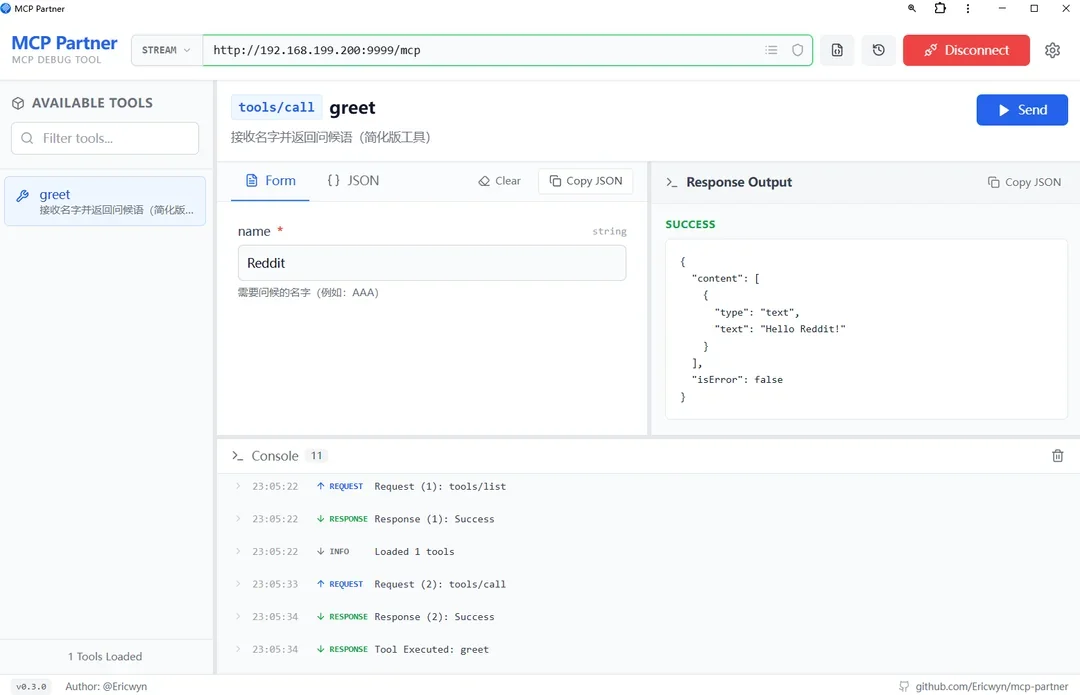Click the name field containing Reddit
The width and height of the screenshot is (1080, 695).
(x=432, y=263)
